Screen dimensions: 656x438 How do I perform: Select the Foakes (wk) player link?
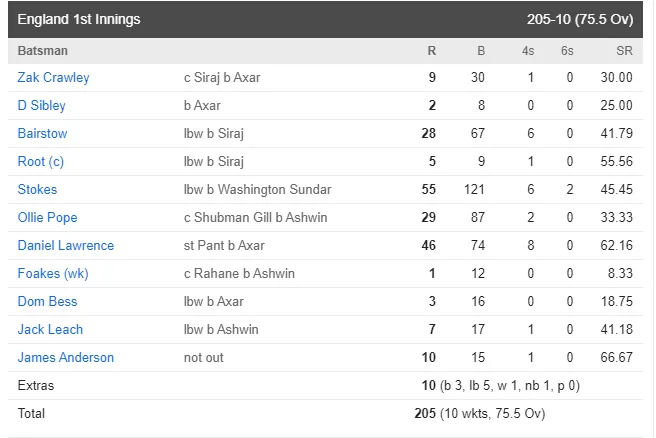click(x=53, y=274)
